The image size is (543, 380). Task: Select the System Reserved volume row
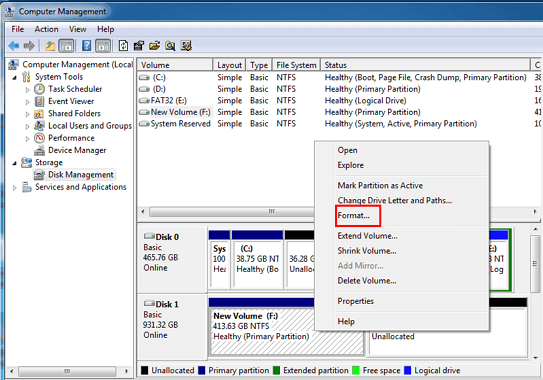click(x=339, y=124)
